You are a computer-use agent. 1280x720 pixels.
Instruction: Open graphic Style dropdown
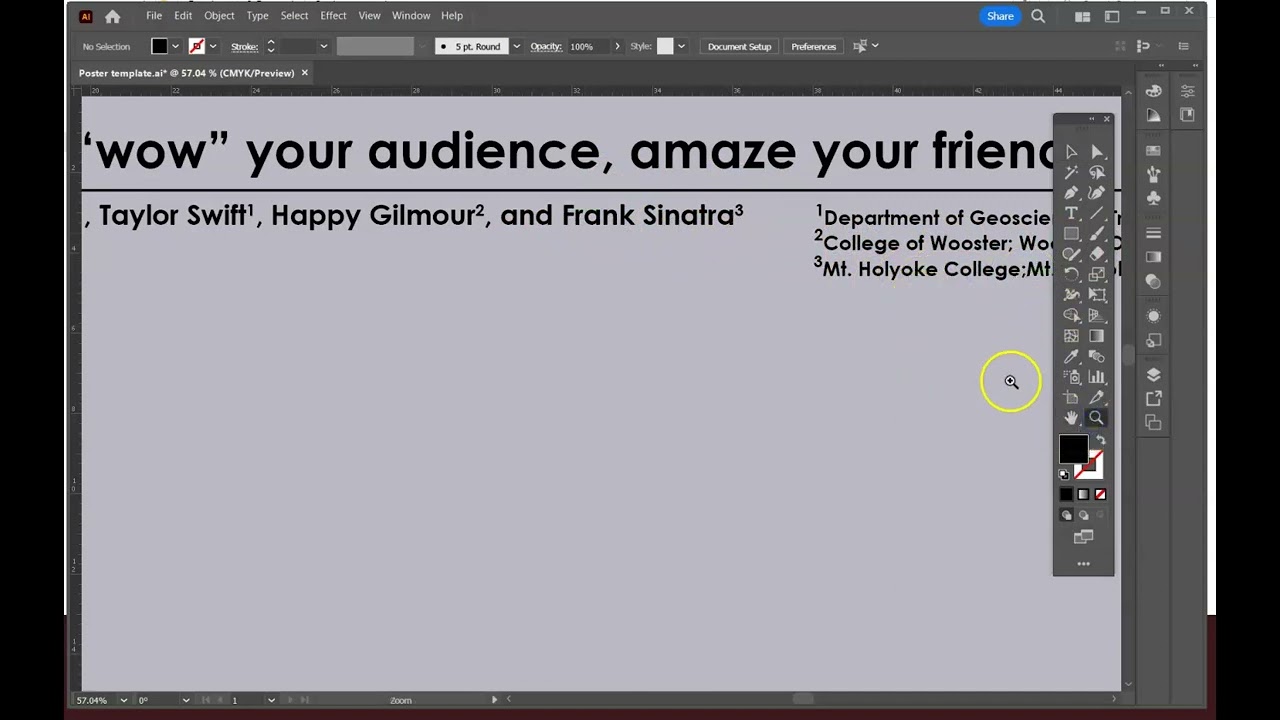coord(681,46)
